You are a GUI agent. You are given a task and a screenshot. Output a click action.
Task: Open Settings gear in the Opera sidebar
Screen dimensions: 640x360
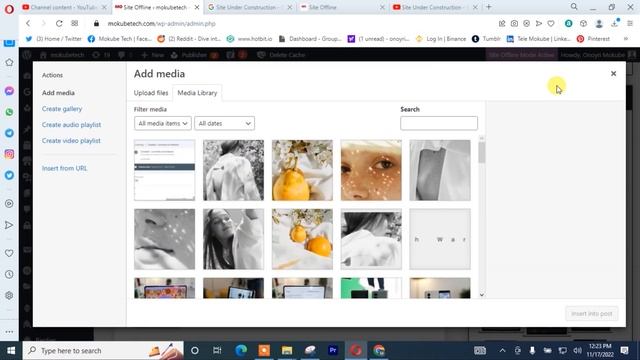coord(9,296)
